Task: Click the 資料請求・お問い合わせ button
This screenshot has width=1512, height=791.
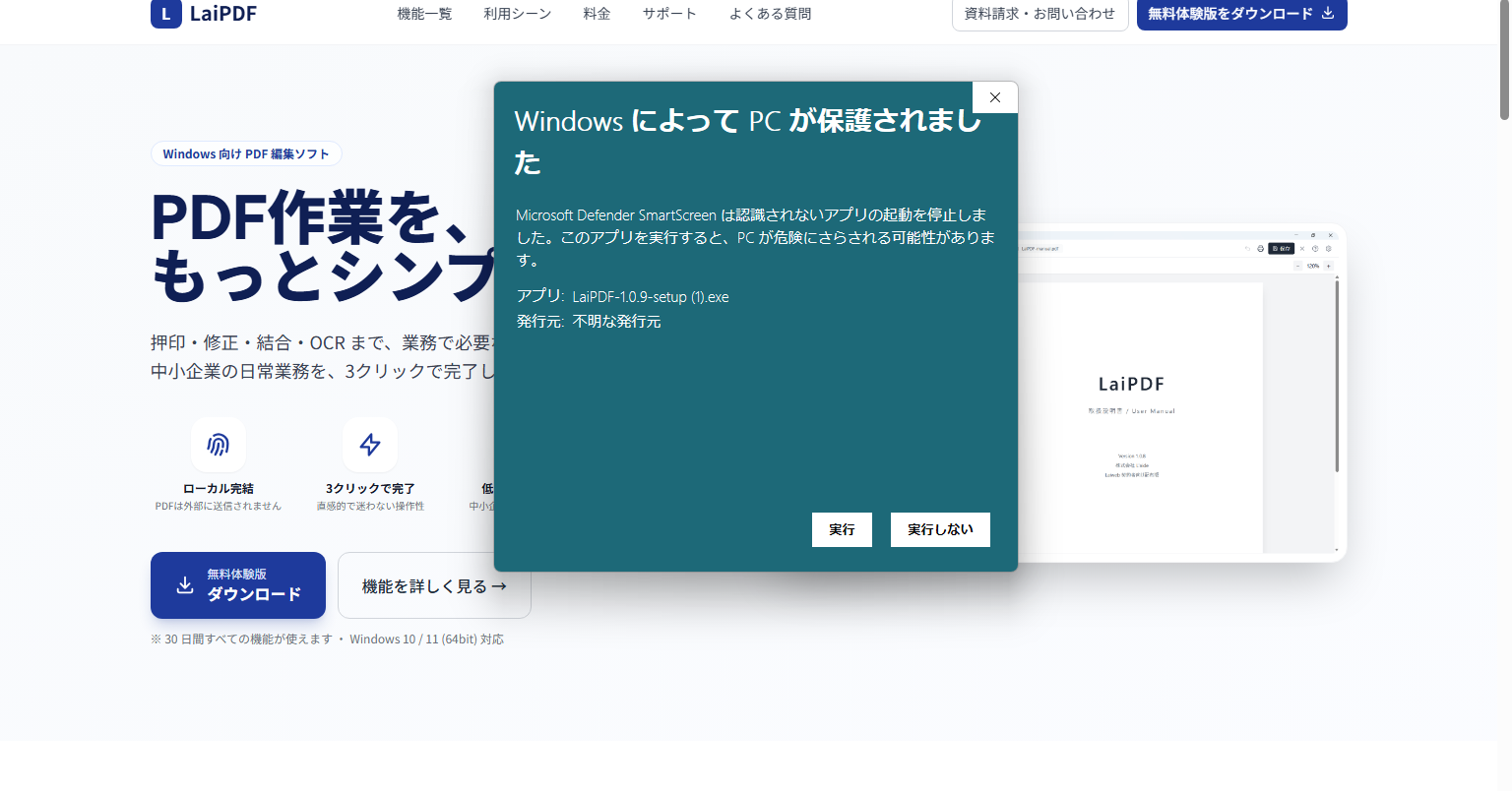Action: [1040, 14]
